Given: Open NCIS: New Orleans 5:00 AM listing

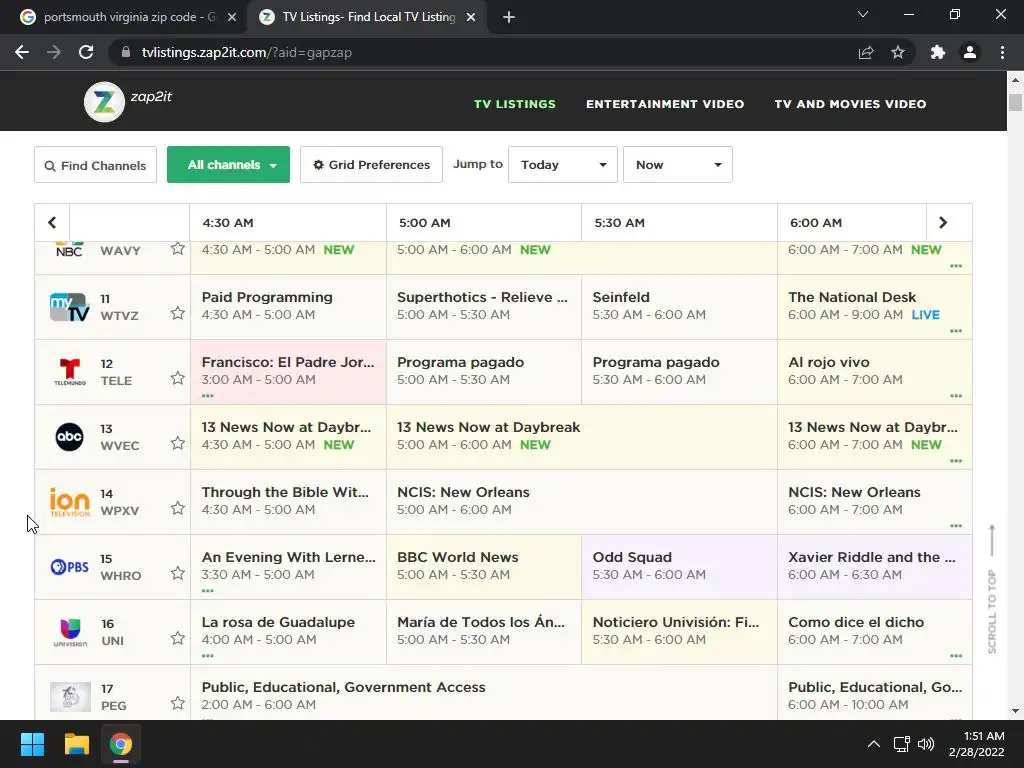Looking at the screenshot, I should tap(582, 502).
